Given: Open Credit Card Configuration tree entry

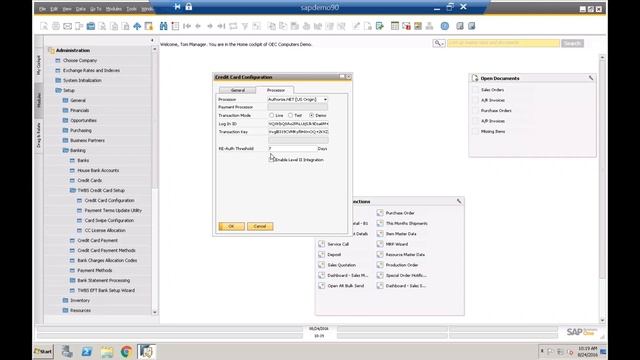Looking at the screenshot, I should (x=109, y=200).
